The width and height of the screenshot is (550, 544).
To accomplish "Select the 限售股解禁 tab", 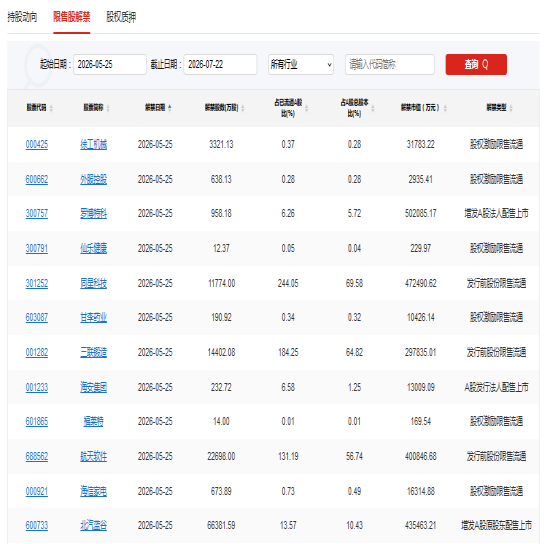I will coord(72,16).
